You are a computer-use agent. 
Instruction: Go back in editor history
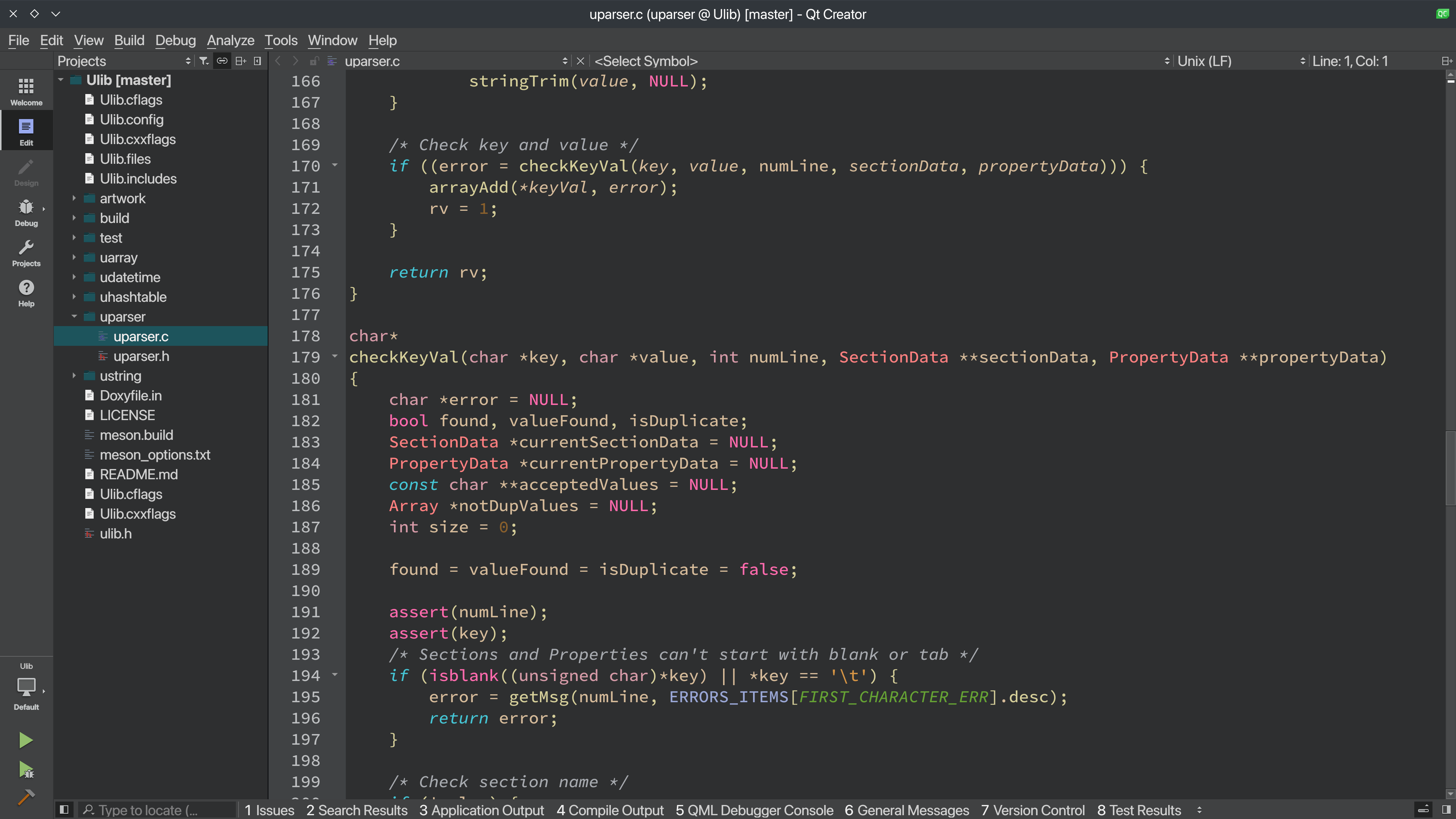coord(278,61)
